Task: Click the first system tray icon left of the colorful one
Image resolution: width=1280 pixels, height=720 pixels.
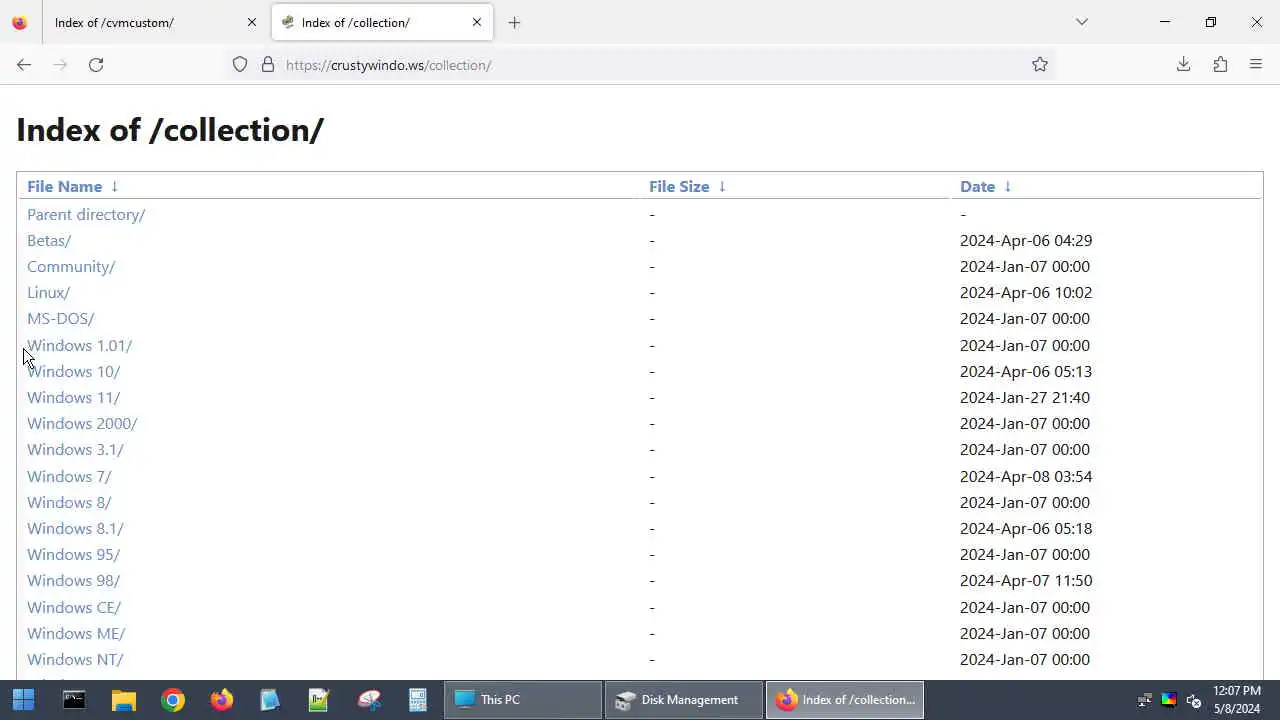Action: click(1145, 700)
